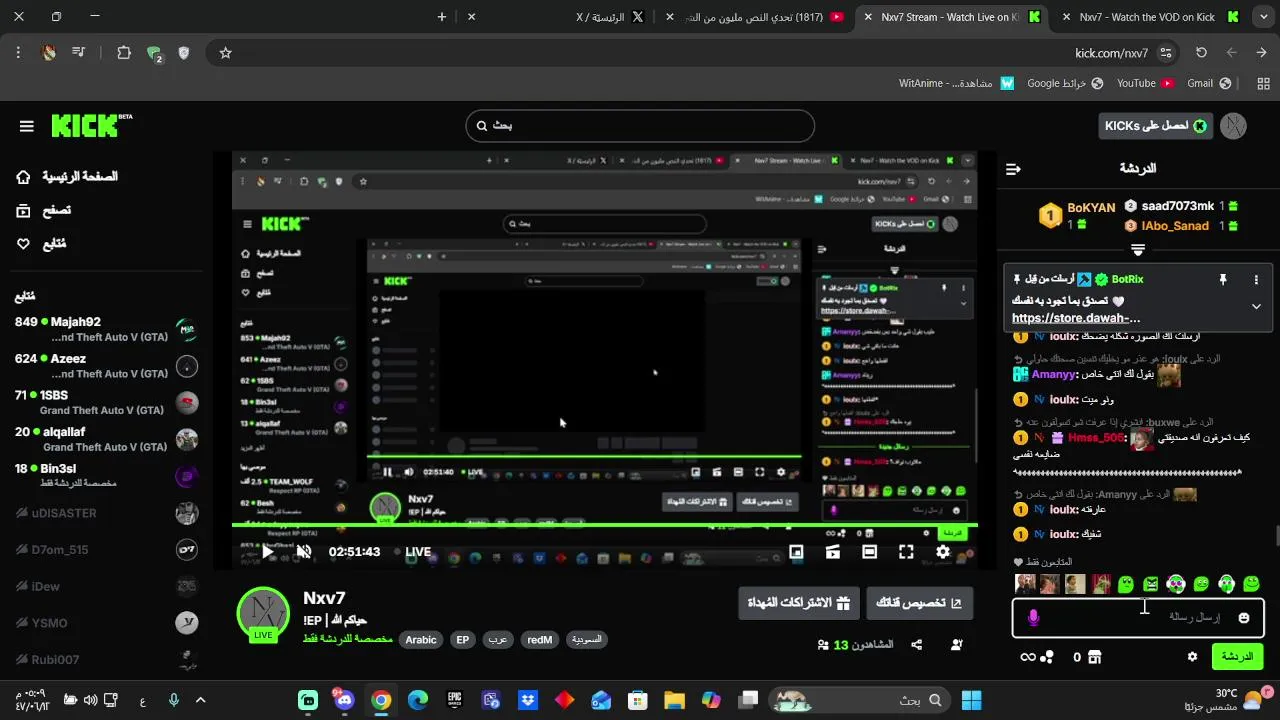Open pinned message options menu
Image resolution: width=1280 pixels, height=720 pixels.
(1256, 280)
